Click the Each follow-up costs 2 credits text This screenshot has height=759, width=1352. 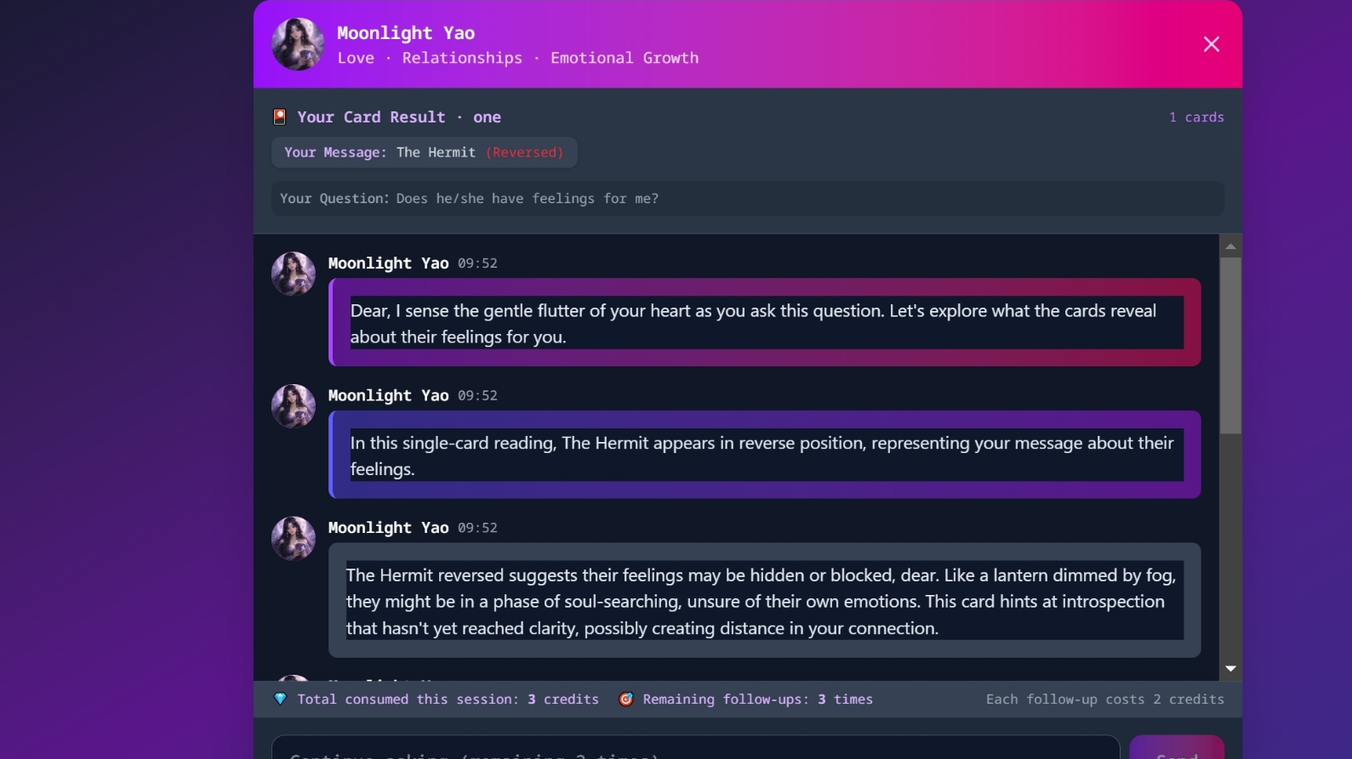pyautogui.click(x=1104, y=699)
